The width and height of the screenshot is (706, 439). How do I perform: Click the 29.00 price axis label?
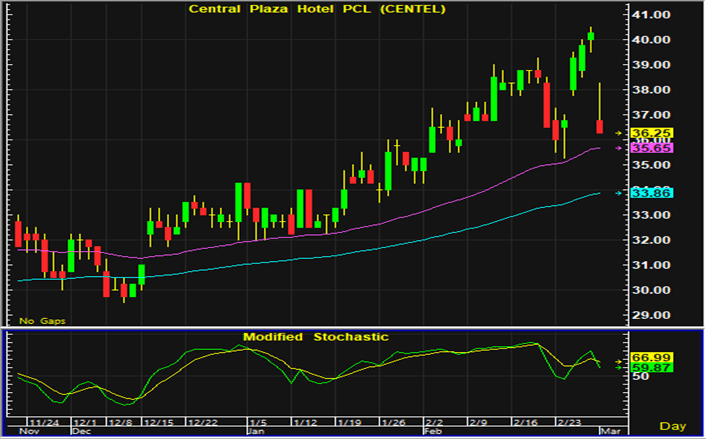tap(650, 315)
